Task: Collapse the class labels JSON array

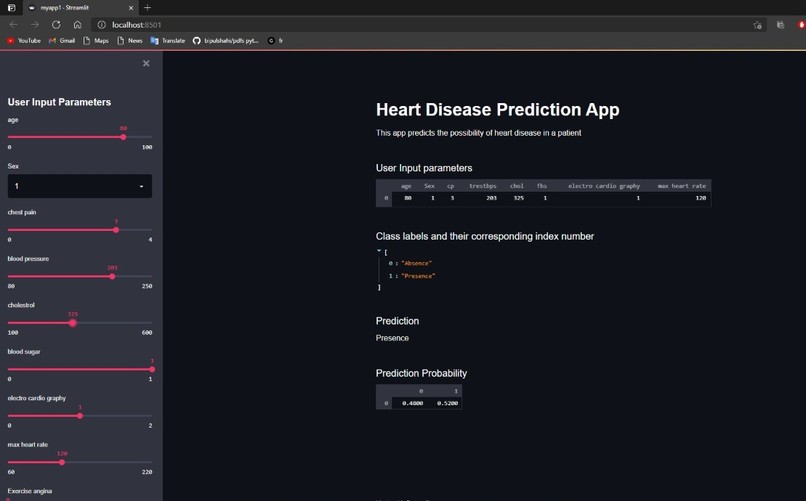Action: (x=379, y=251)
